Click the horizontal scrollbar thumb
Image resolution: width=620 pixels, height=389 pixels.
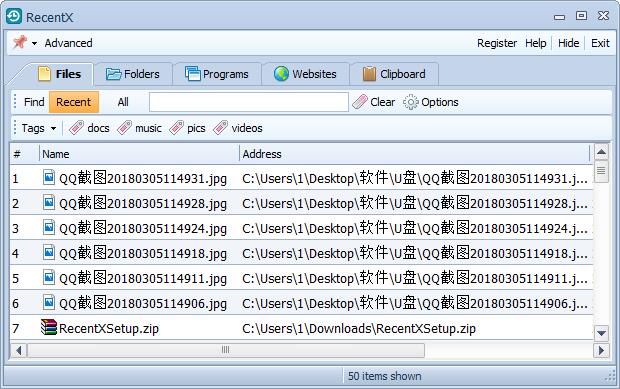[226, 350]
